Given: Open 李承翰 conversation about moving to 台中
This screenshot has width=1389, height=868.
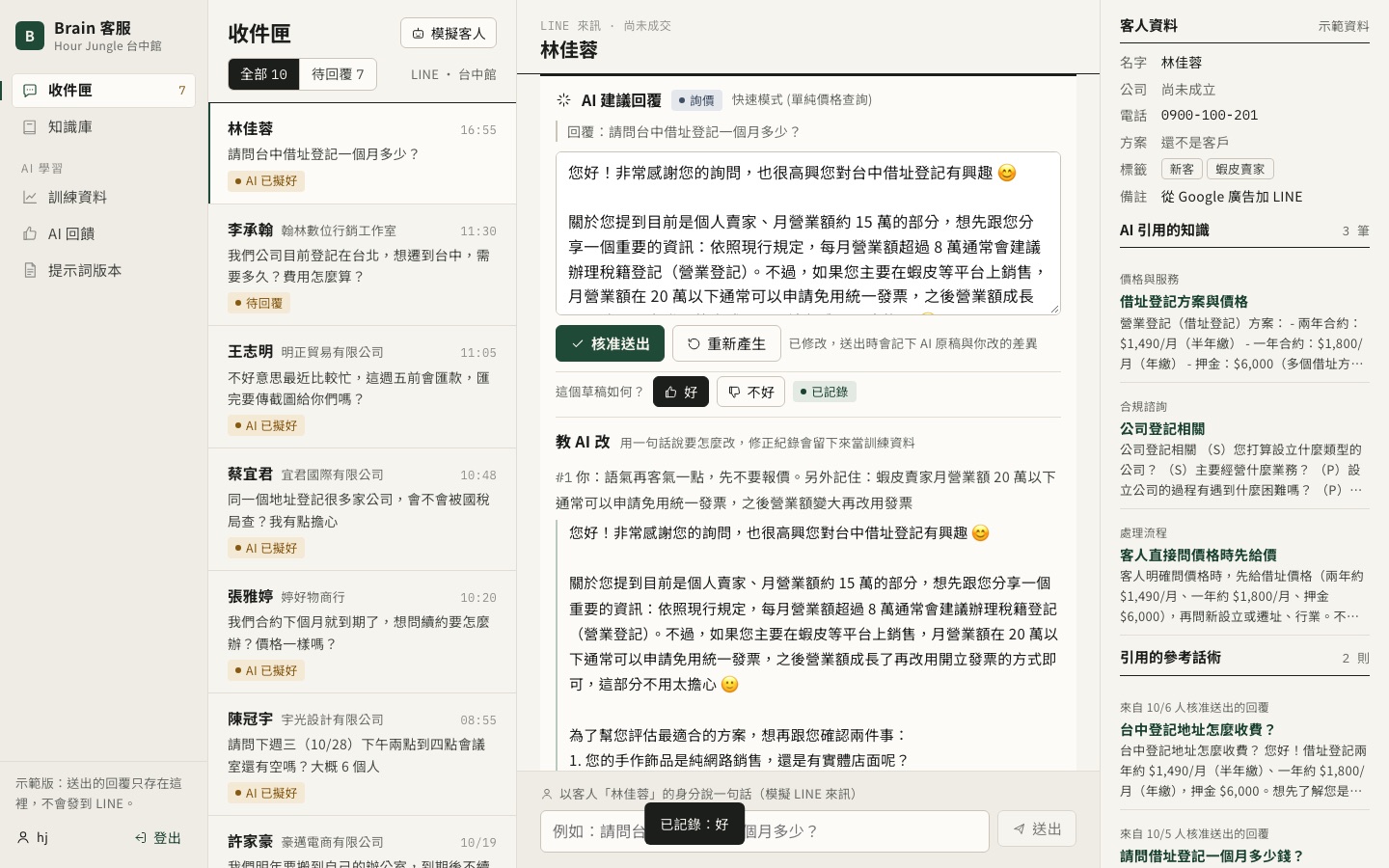Looking at the screenshot, I should tap(363, 265).
